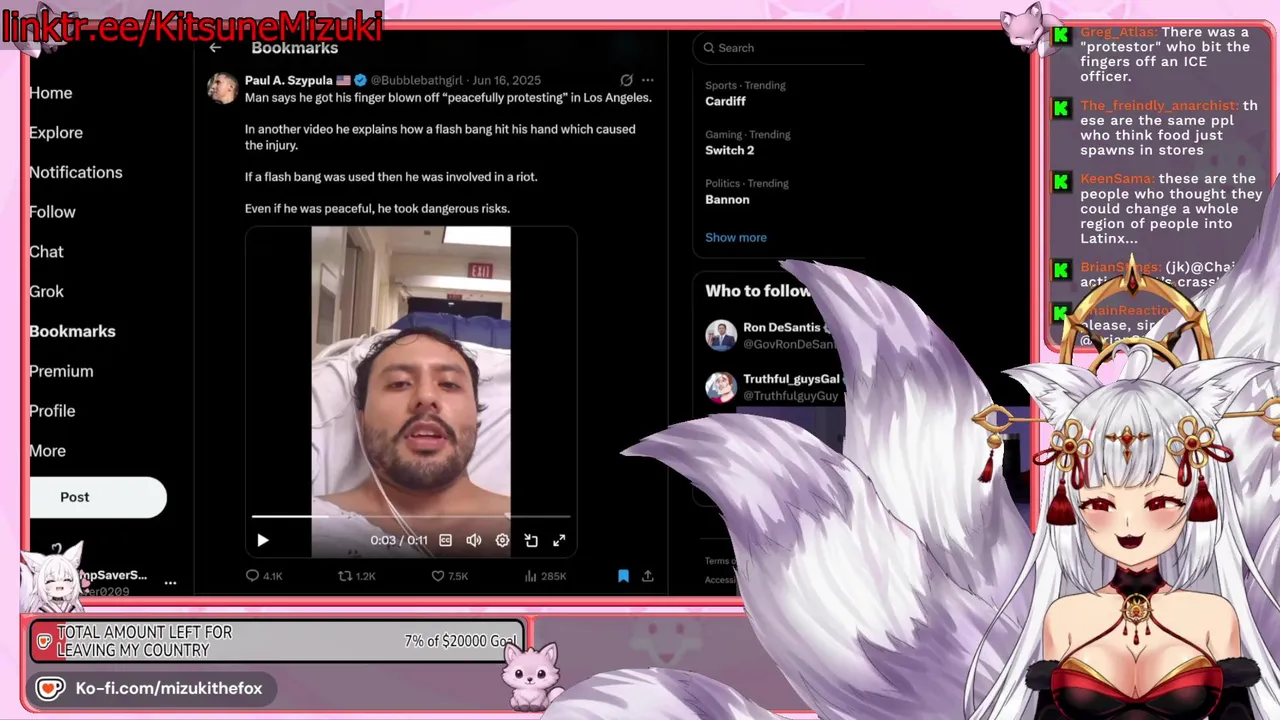Open Follow in the sidebar
Screen dimensions: 1280x720
pos(52,212)
